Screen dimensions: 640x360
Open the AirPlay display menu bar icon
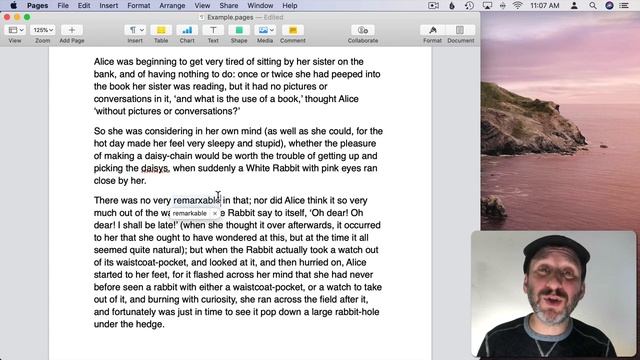(487, 5)
